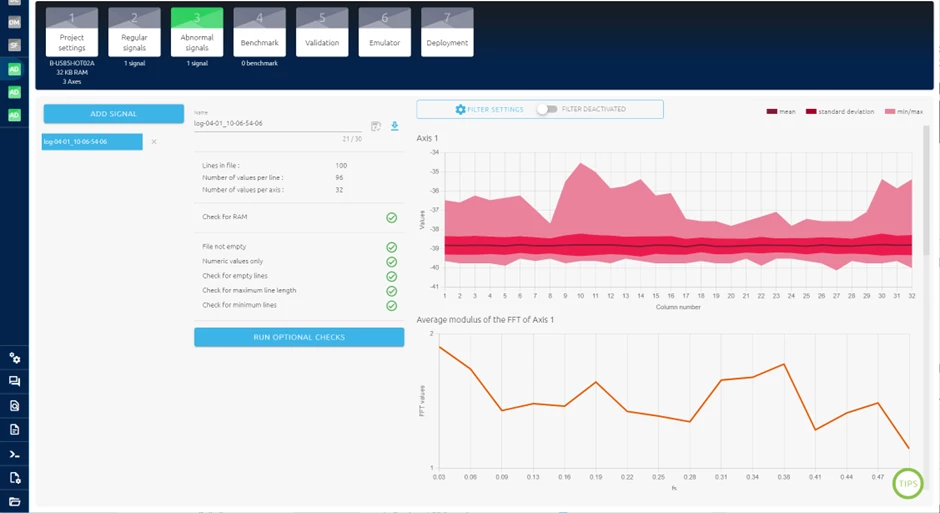
Task: Open the chat bubbles icon in sidebar
Action: click(14, 381)
